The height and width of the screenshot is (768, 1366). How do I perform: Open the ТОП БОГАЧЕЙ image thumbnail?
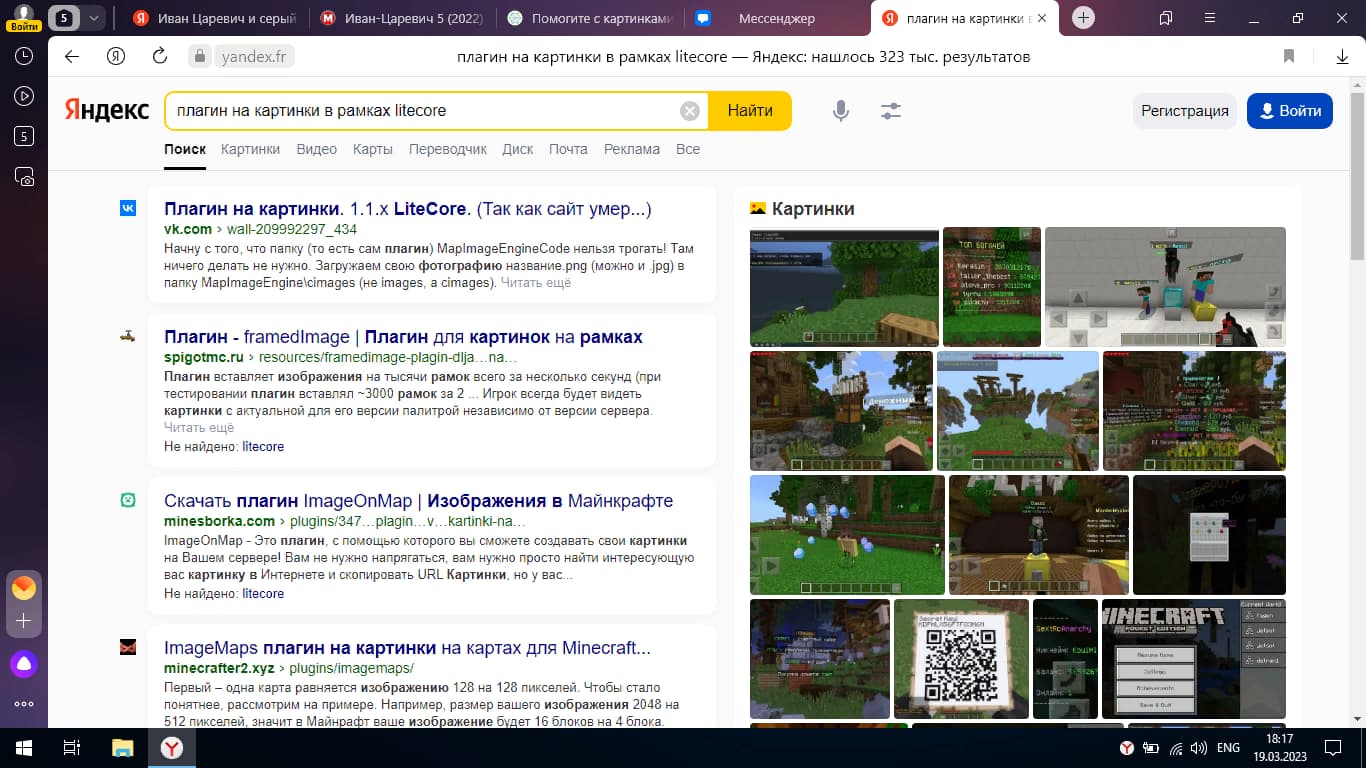992,287
